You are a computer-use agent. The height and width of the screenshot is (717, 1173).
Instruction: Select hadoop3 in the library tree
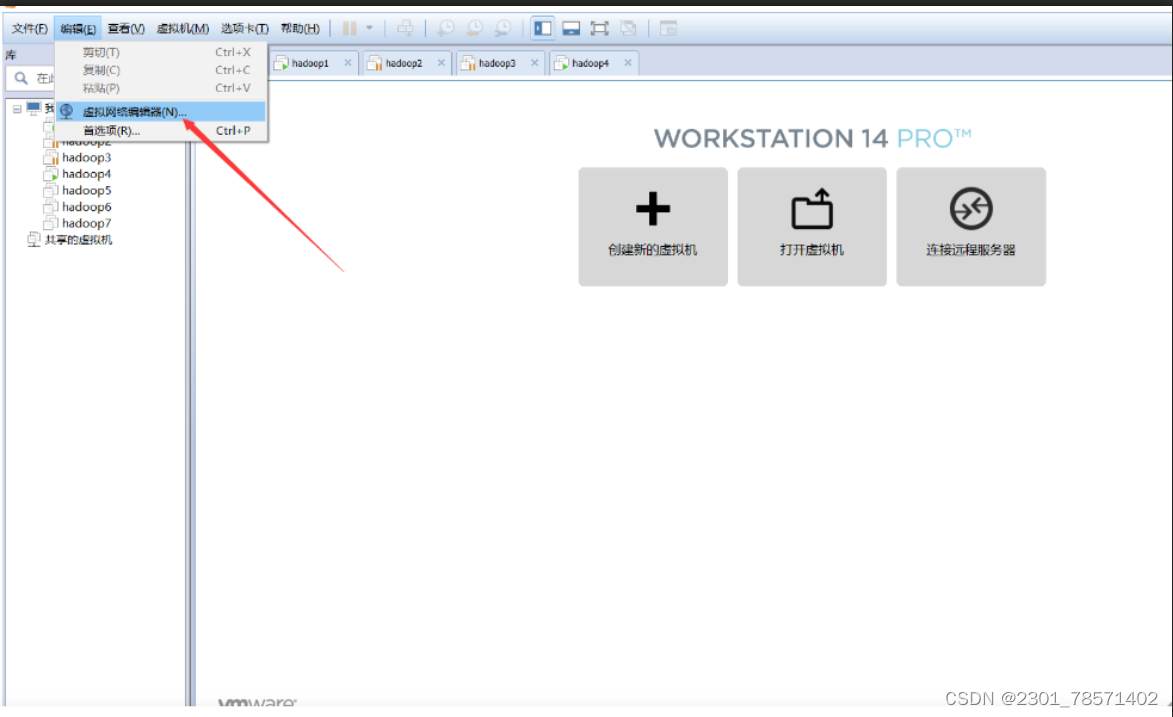click(x=86, y=157)
